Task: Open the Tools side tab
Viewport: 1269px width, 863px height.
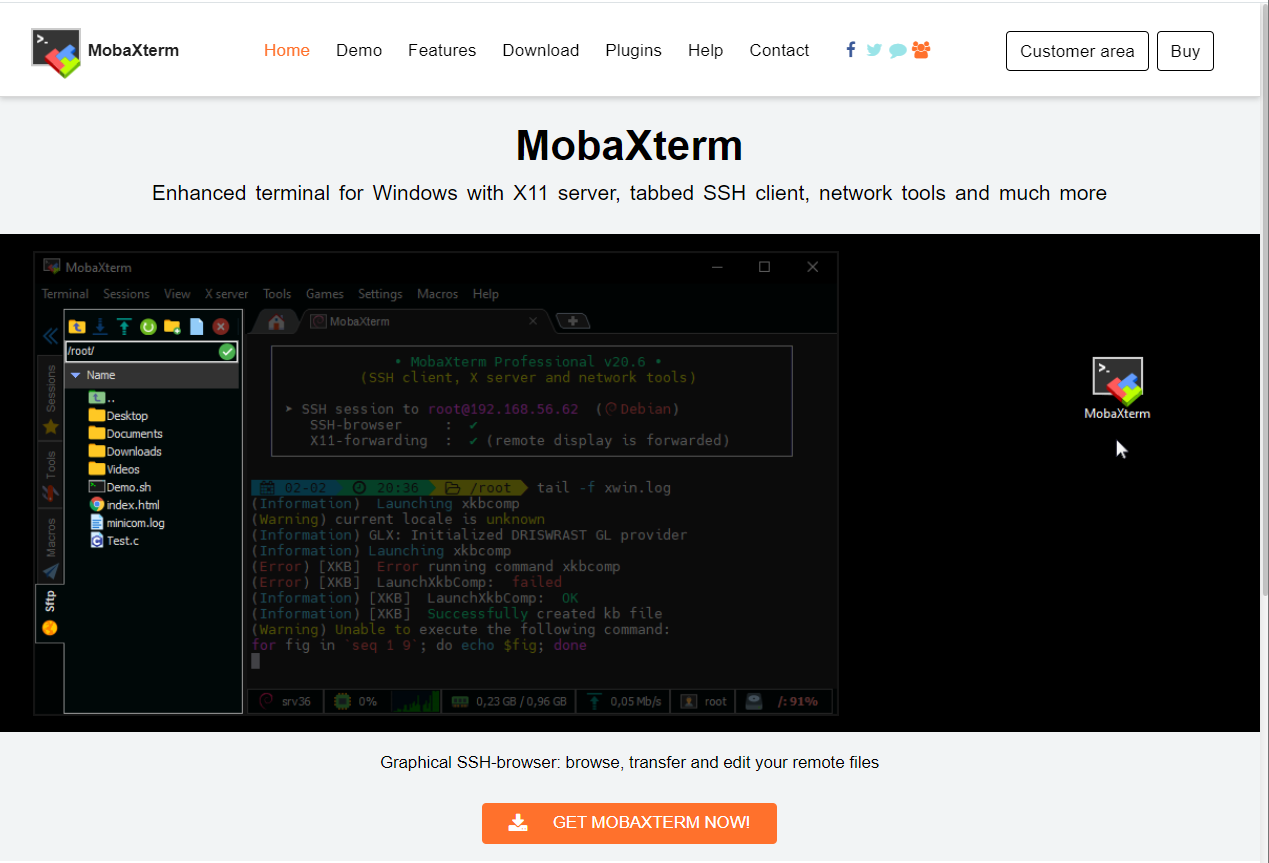Action: click(x=50, y=476)
